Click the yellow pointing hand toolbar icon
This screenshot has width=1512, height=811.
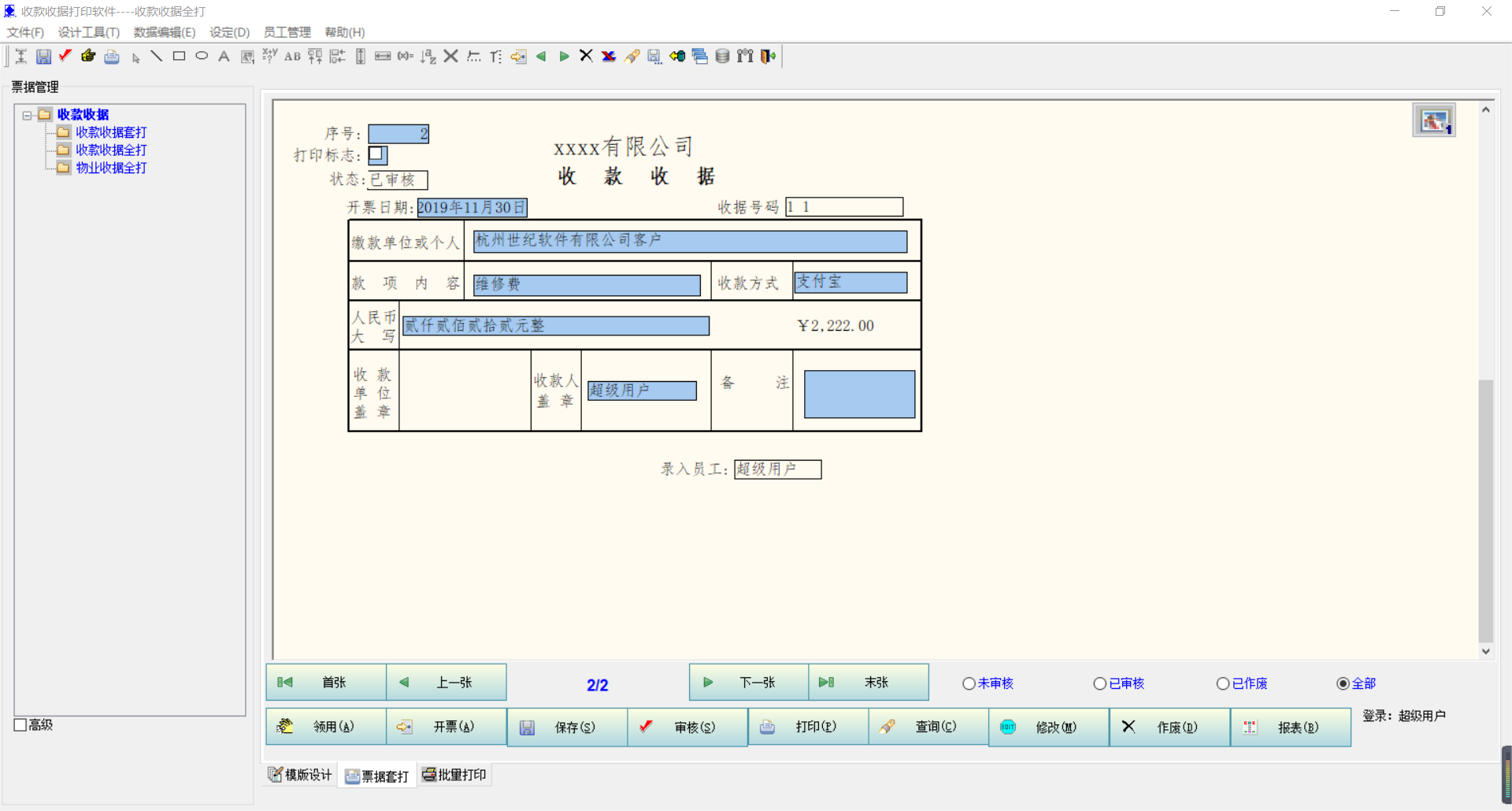point(88,56)
